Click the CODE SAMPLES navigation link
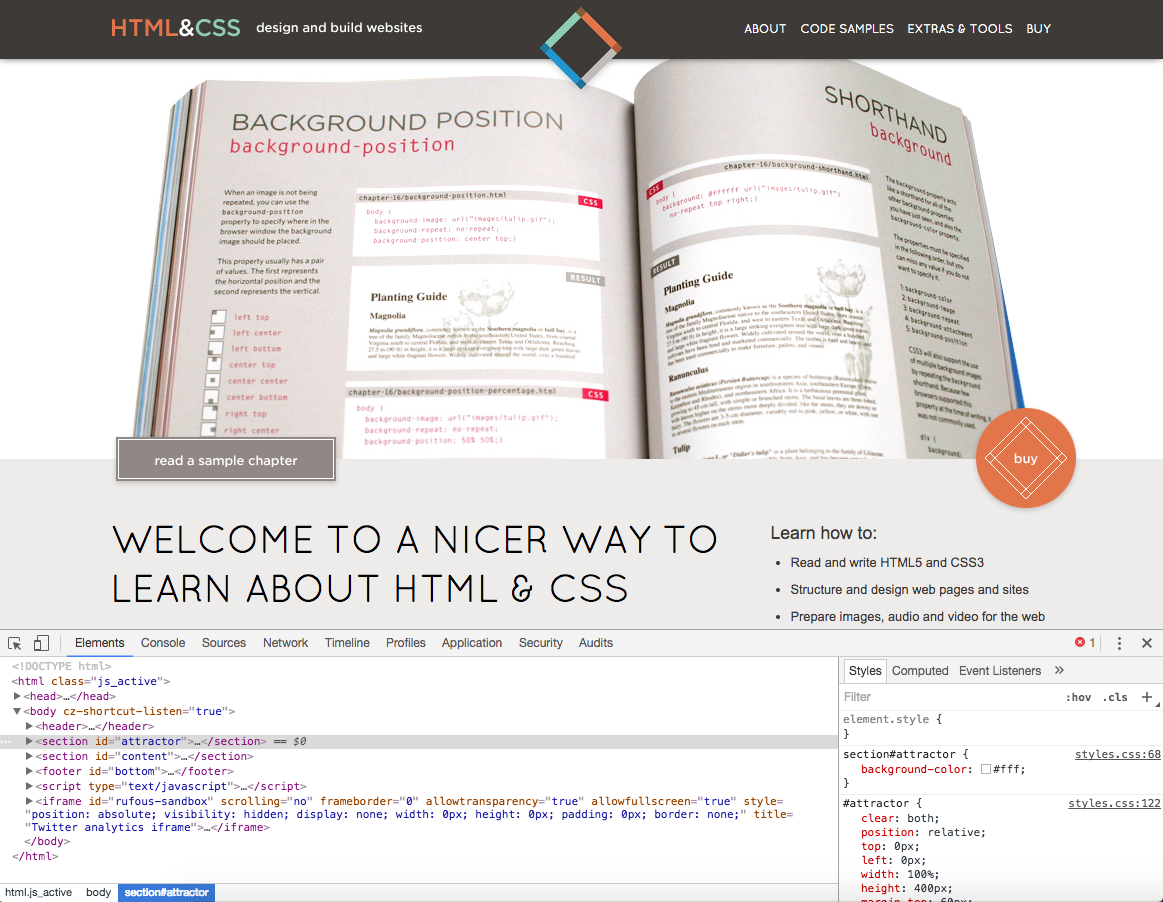1163x902 pixels. pyautogui.click(x=847, y=29)
